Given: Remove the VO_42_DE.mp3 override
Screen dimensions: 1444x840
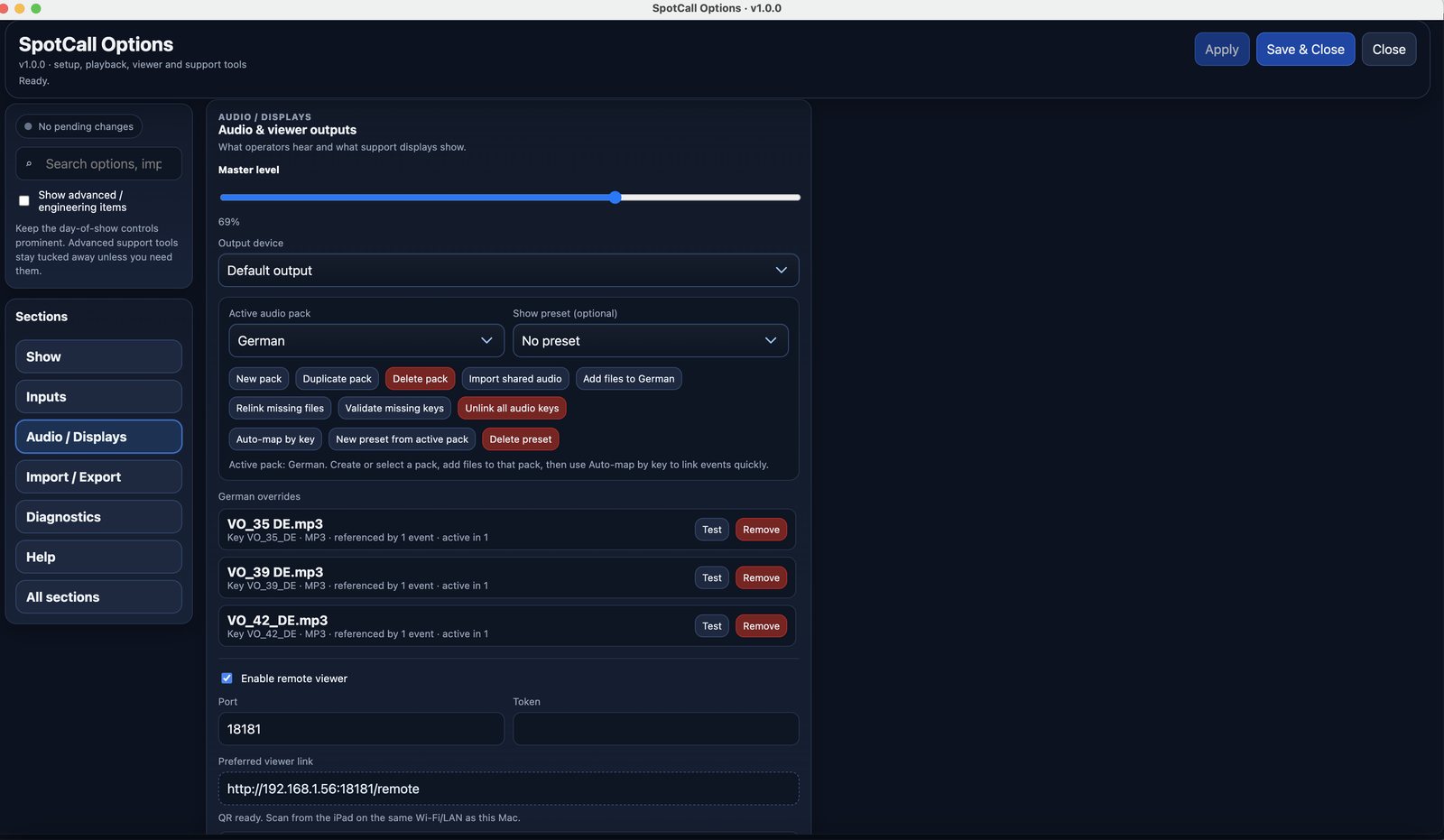Looking at the screenshot, I should [761, 626].
